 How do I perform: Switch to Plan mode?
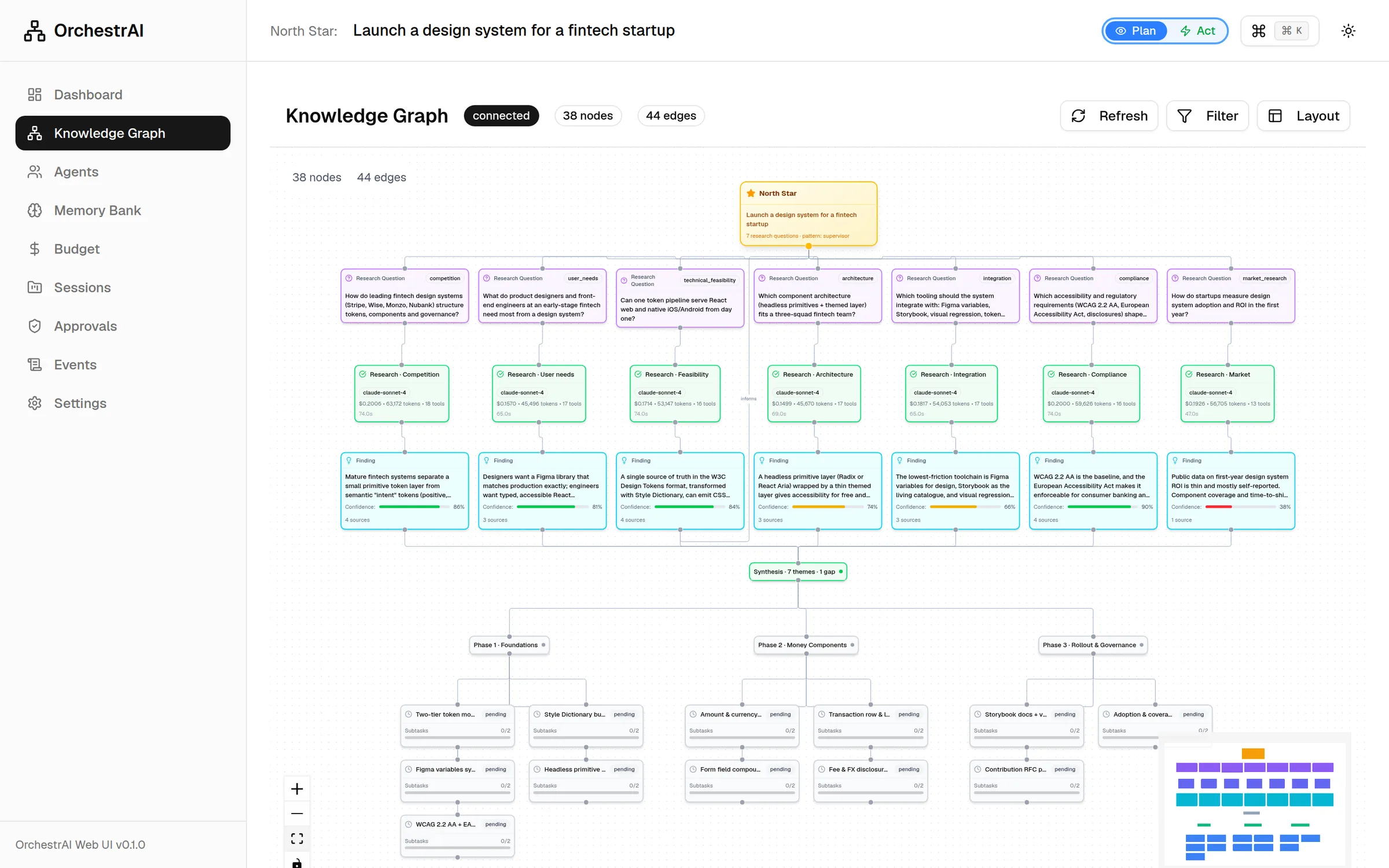(1136, 31)
